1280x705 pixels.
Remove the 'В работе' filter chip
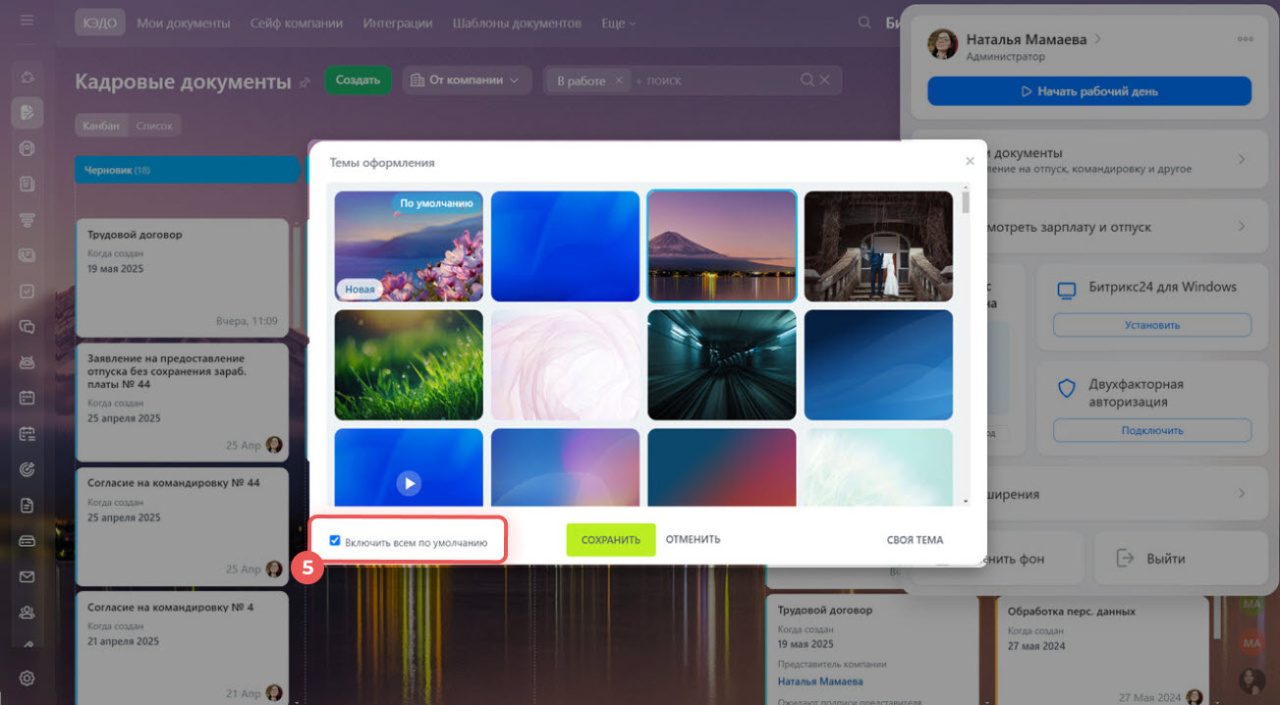619,80
